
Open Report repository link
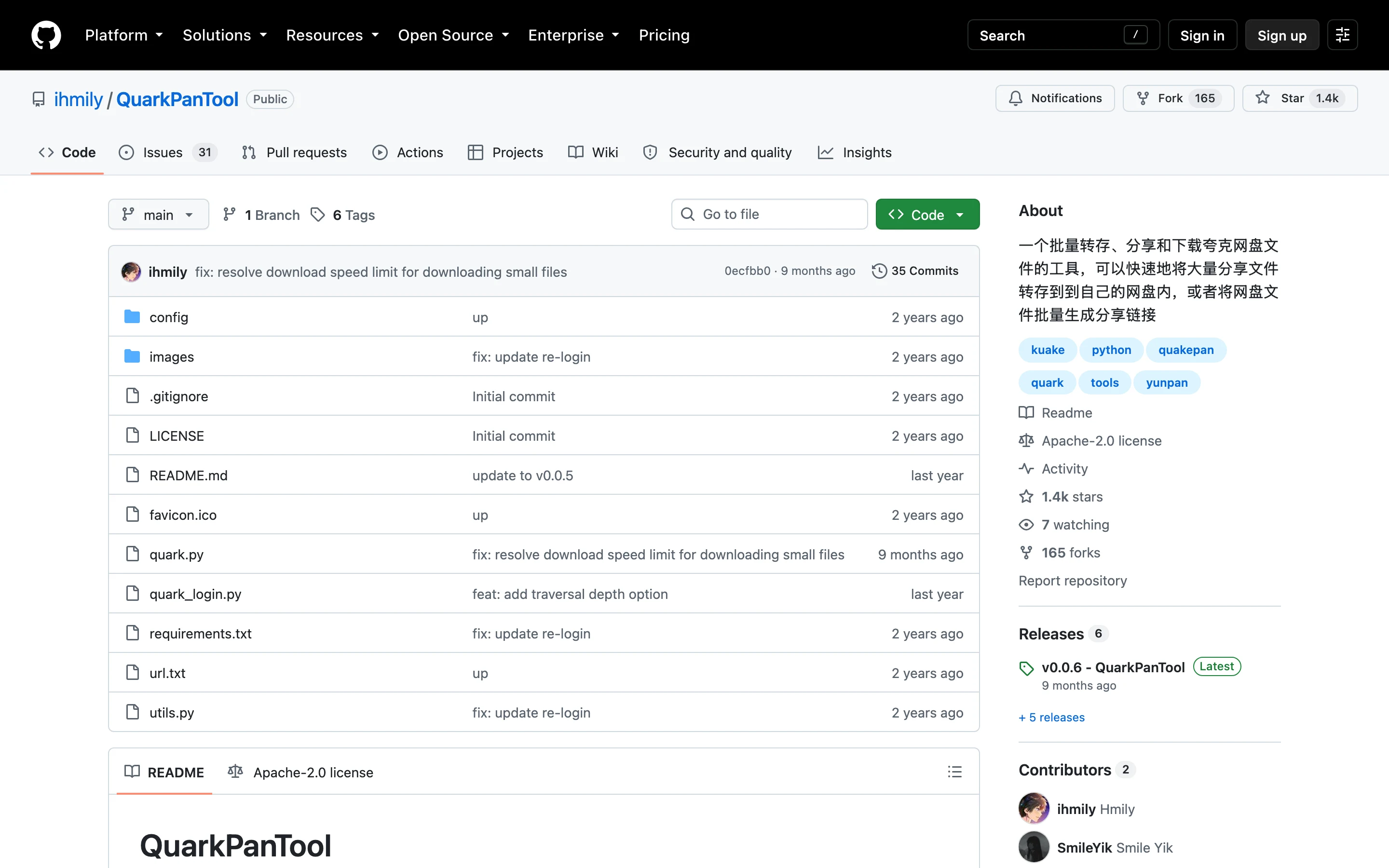coord(1073,581)
